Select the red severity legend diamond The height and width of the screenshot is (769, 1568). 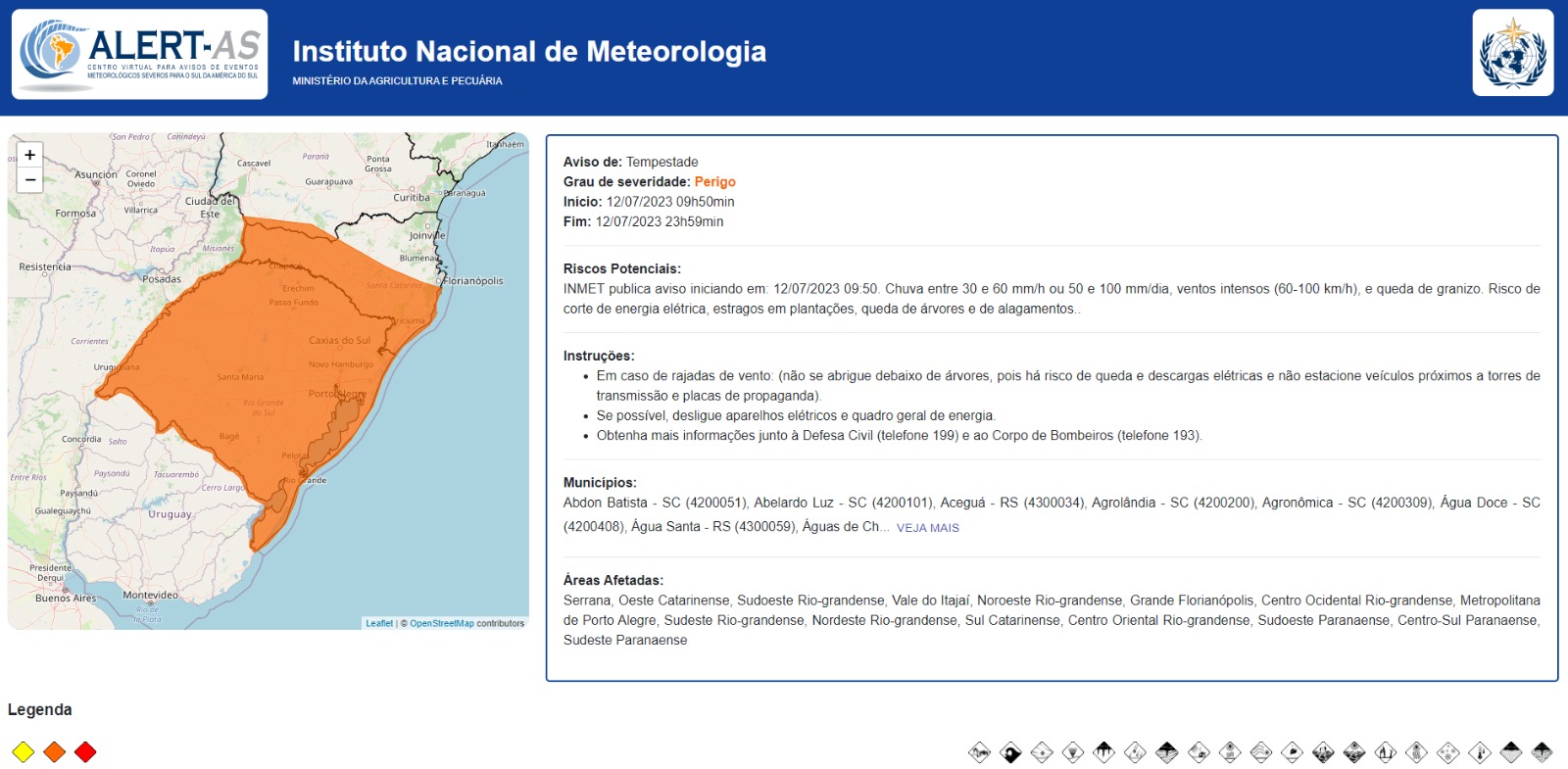(x=86, y=751)
